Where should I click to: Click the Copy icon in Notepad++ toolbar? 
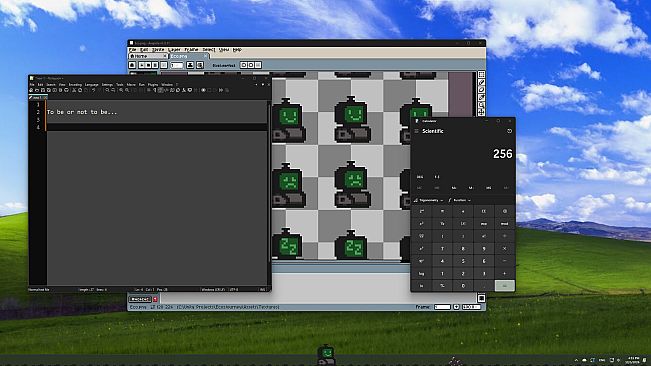(x=80, y=90)
